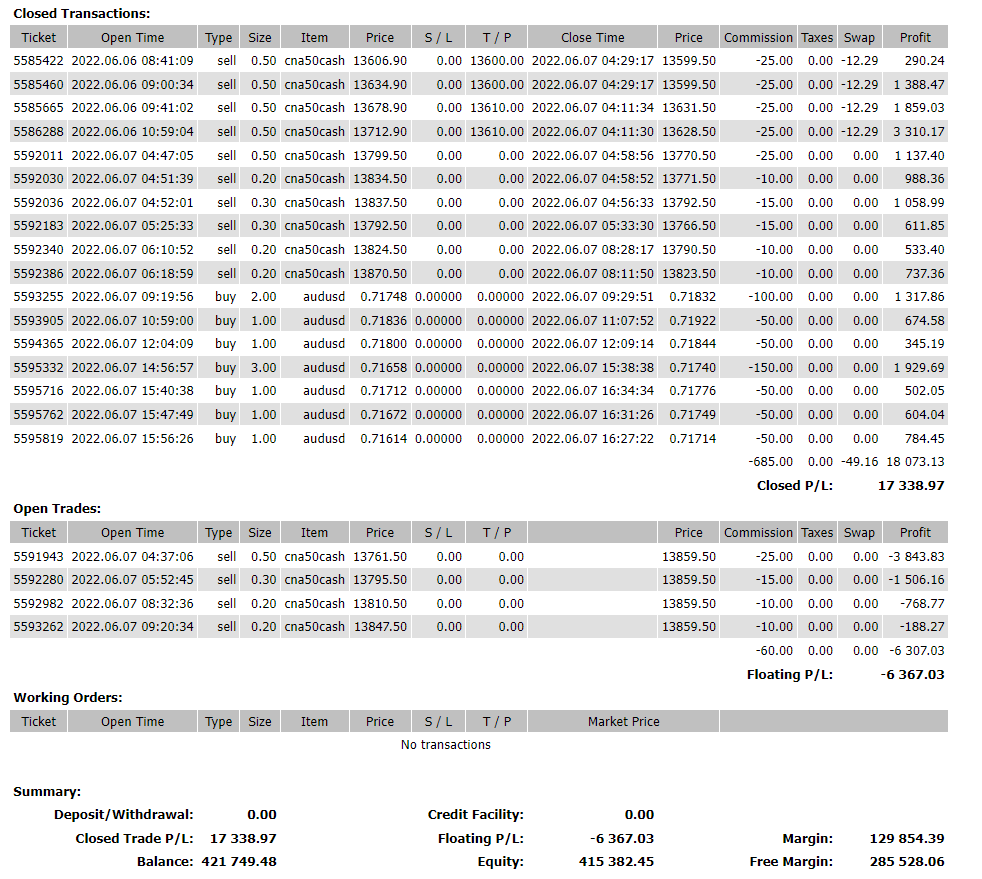Screen dimensions: 982x879
Task: Select close time 2022.06.07 16:27:22
Action: (x=592, y=439)
